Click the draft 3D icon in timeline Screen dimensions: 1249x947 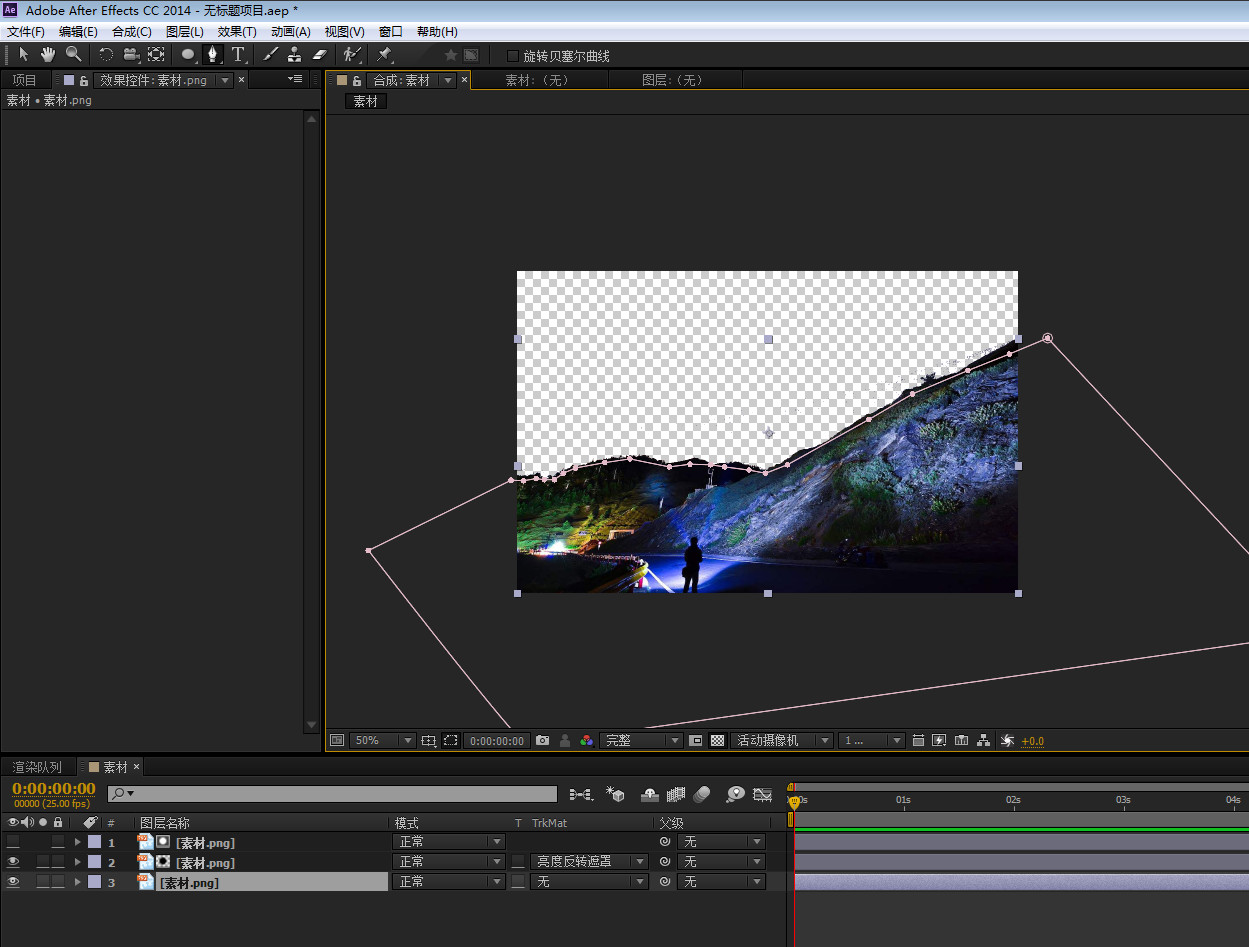click(x=615, y=794)
